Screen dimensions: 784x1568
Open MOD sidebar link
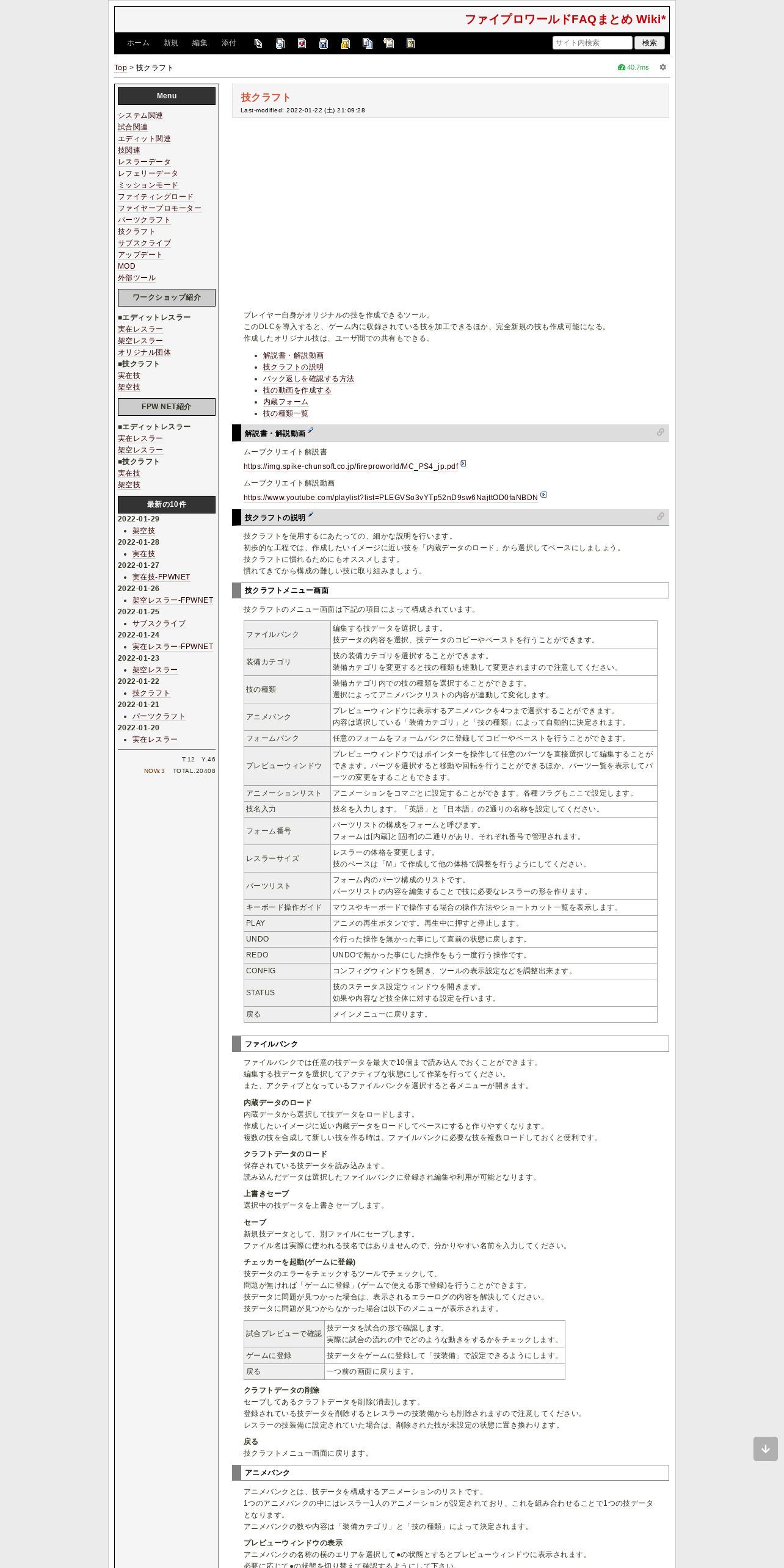pos(126,266)
